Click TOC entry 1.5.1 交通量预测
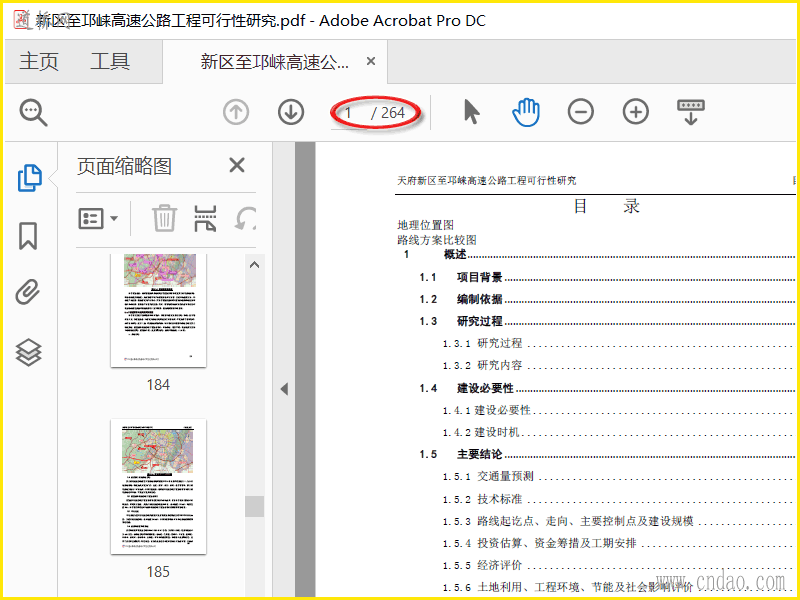This screenshot has height=600, width=800. (x=619, y=477)
